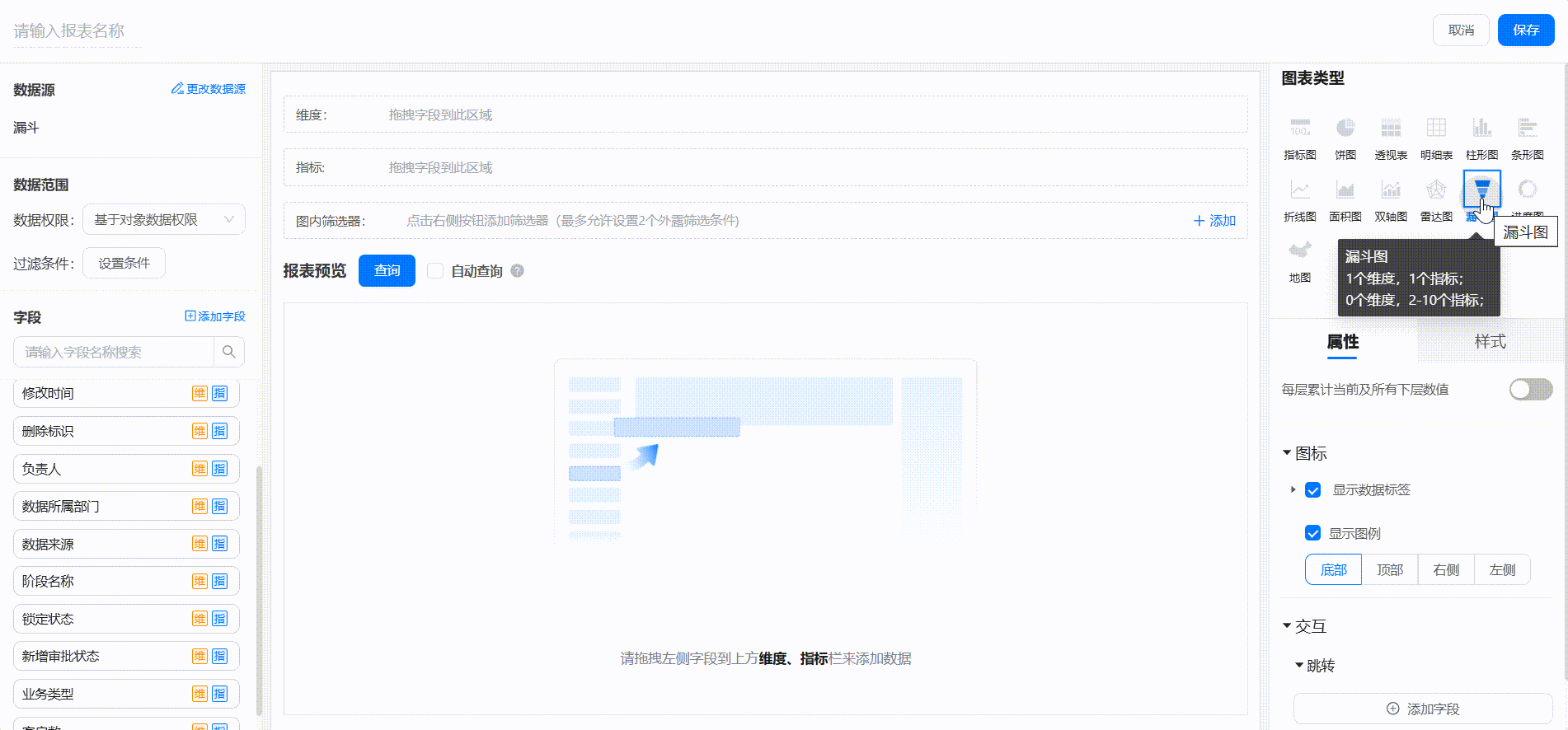Click the 保存 button
The width and height of the screenshot is (1568, 730).
(1526, 30)
